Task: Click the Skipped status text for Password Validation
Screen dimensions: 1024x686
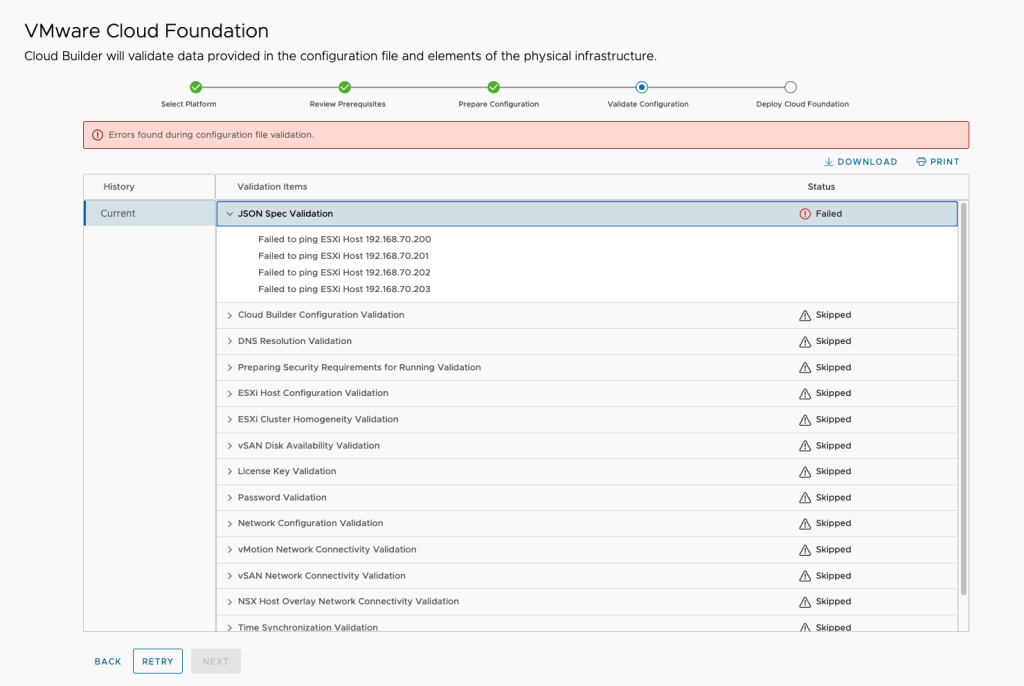Action: point(833,497)
